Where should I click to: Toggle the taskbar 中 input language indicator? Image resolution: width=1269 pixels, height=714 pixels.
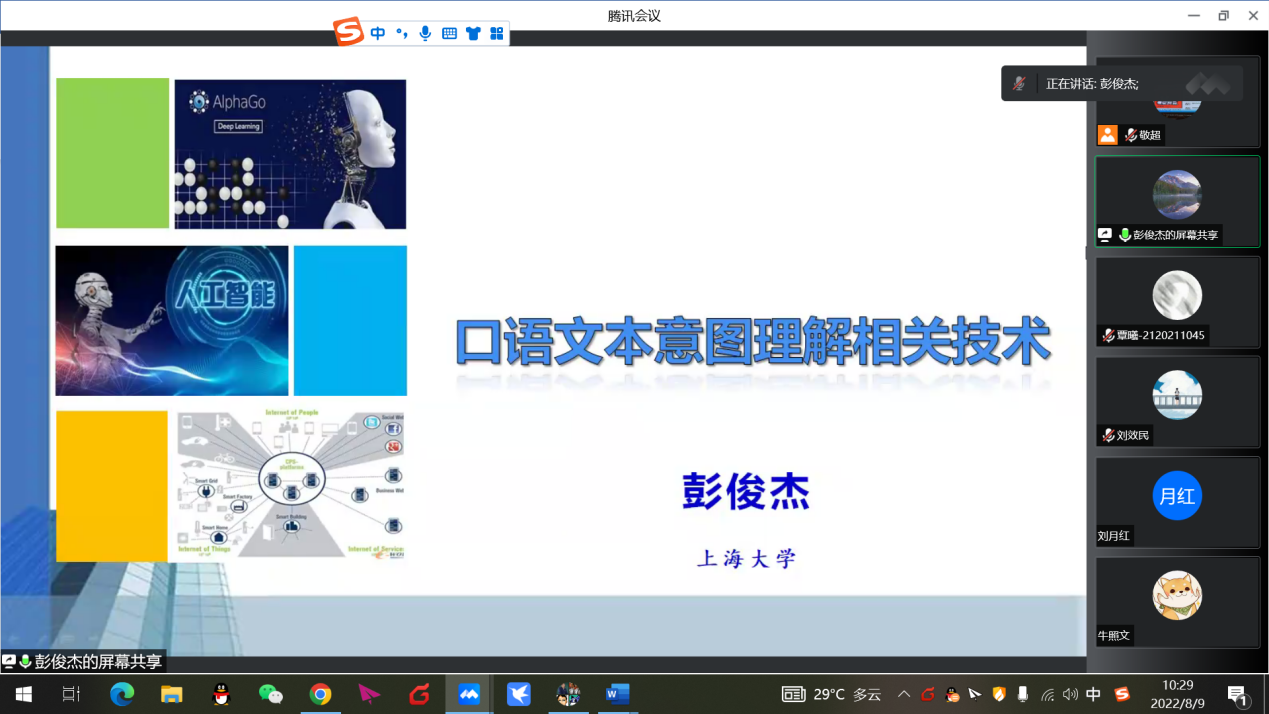click(x=1094, y=694)
